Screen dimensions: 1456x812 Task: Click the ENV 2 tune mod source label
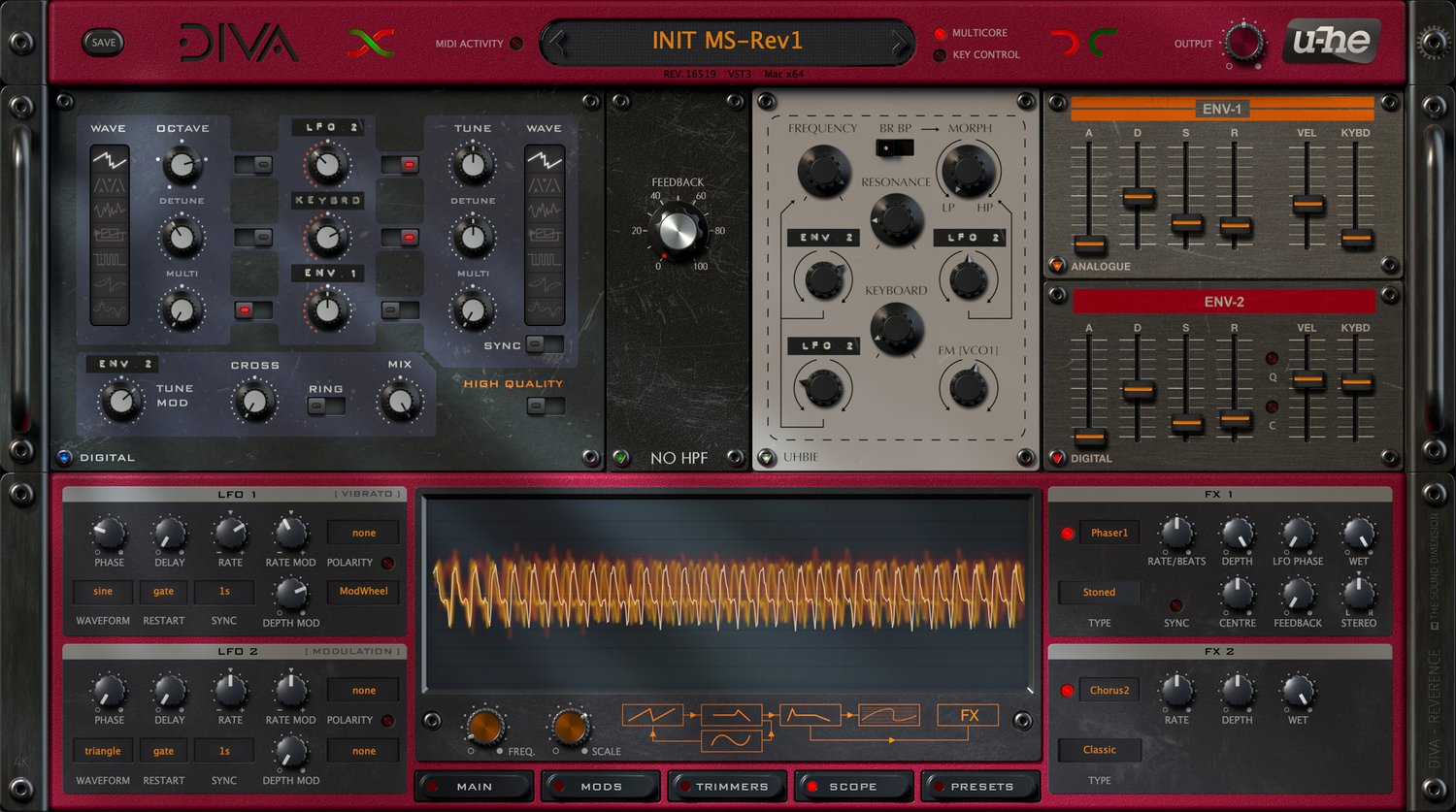[x=121, y=364]
